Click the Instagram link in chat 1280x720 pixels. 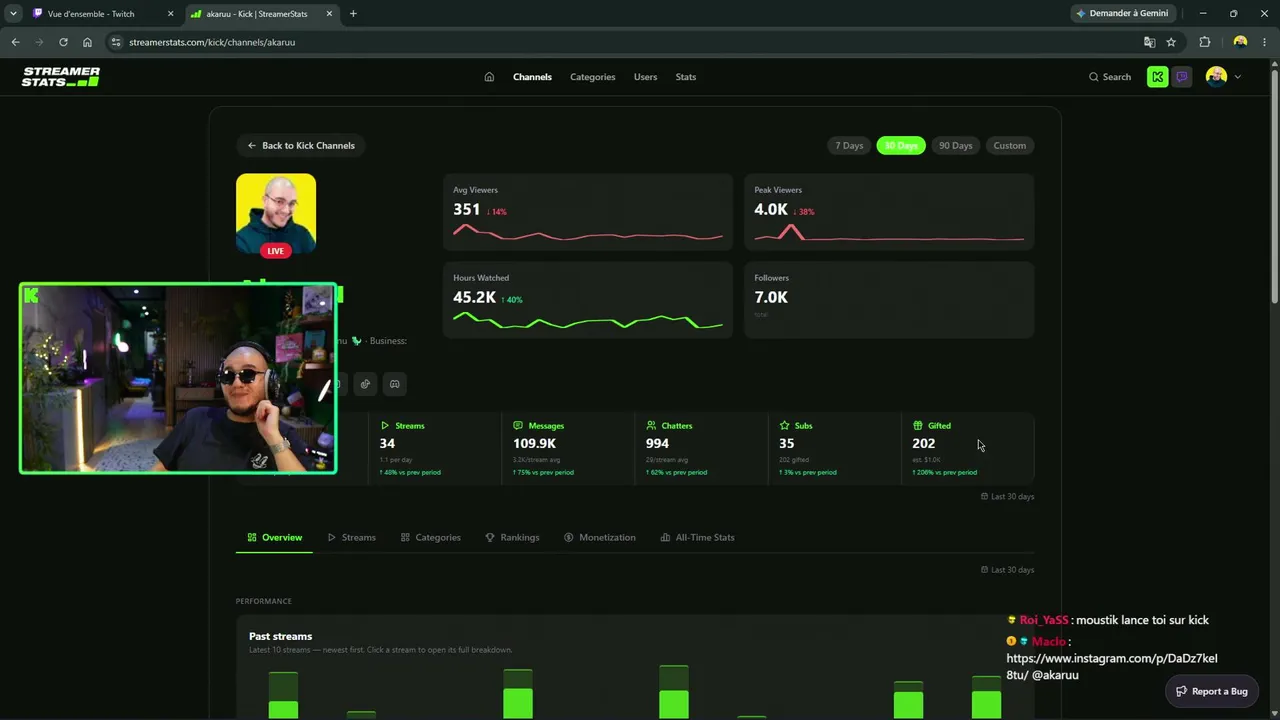[x=1112, y=667]
